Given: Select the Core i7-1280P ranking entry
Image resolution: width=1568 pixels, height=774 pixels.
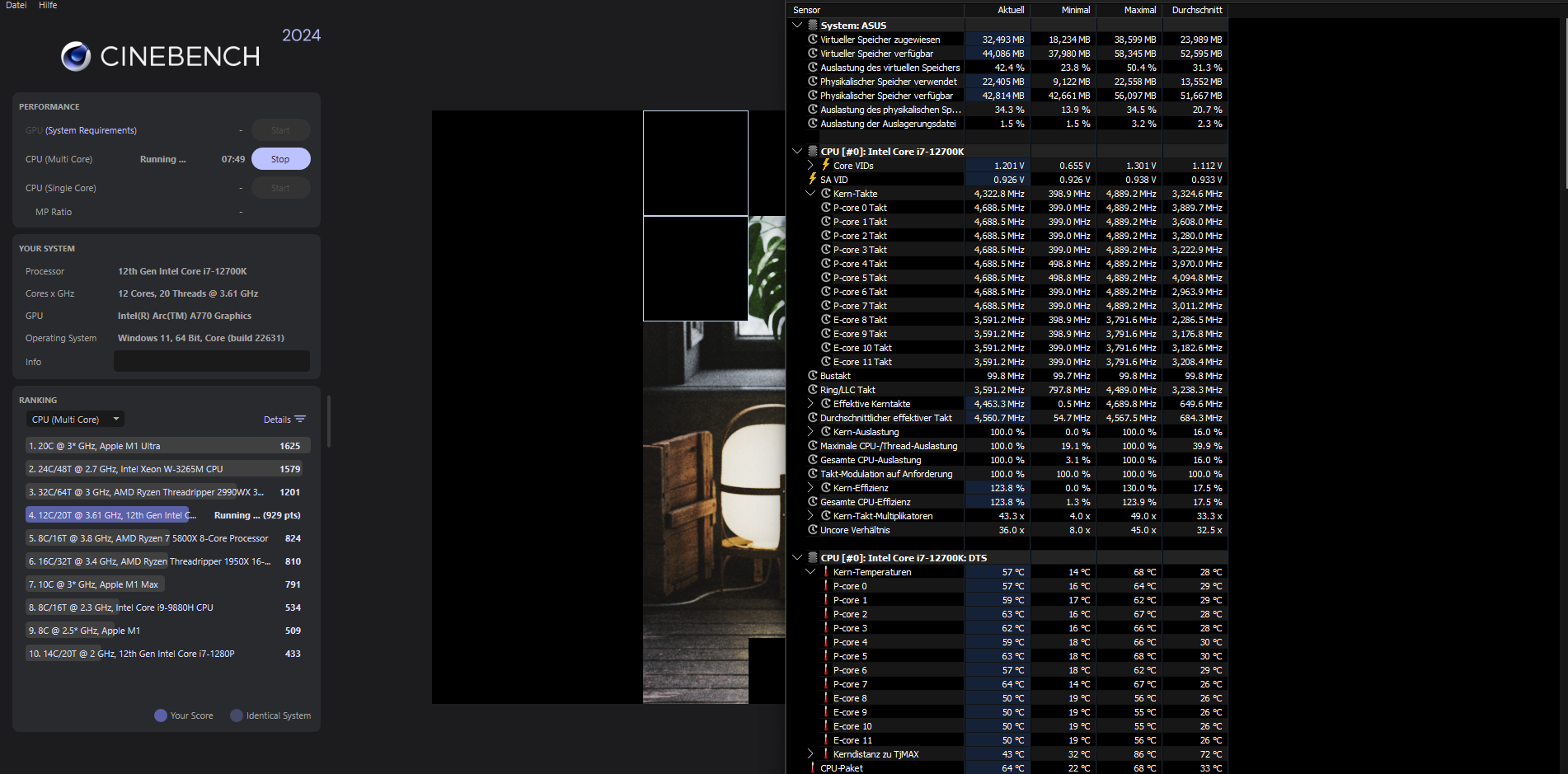Looking at the screenshot, I should pos(167,654).
